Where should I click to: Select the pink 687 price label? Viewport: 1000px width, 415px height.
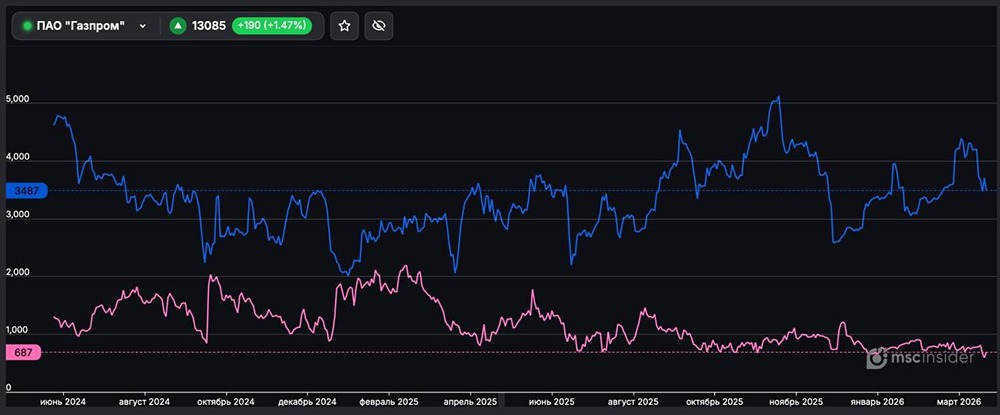[20, 352]
